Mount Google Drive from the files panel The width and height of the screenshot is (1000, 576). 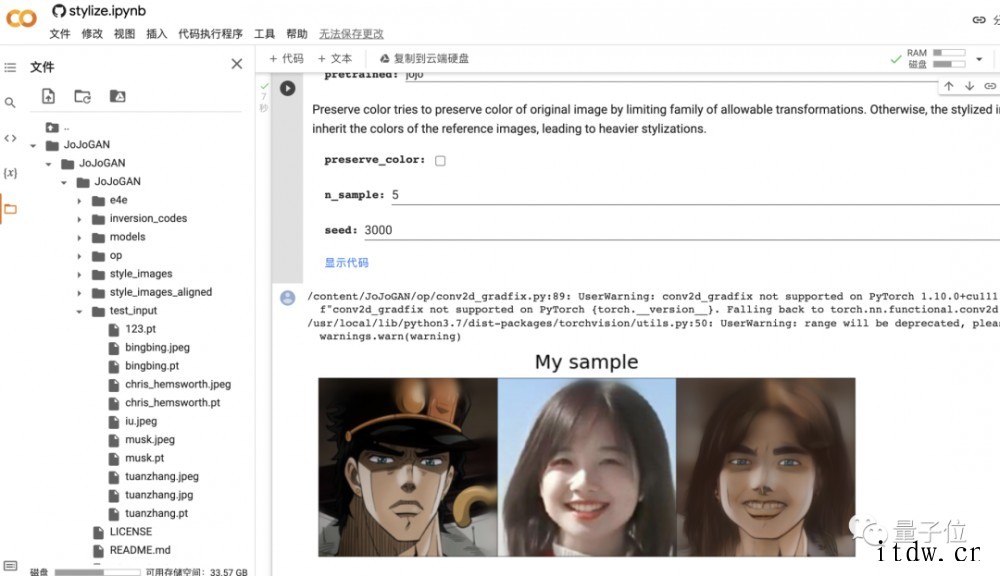pos(117,96)
